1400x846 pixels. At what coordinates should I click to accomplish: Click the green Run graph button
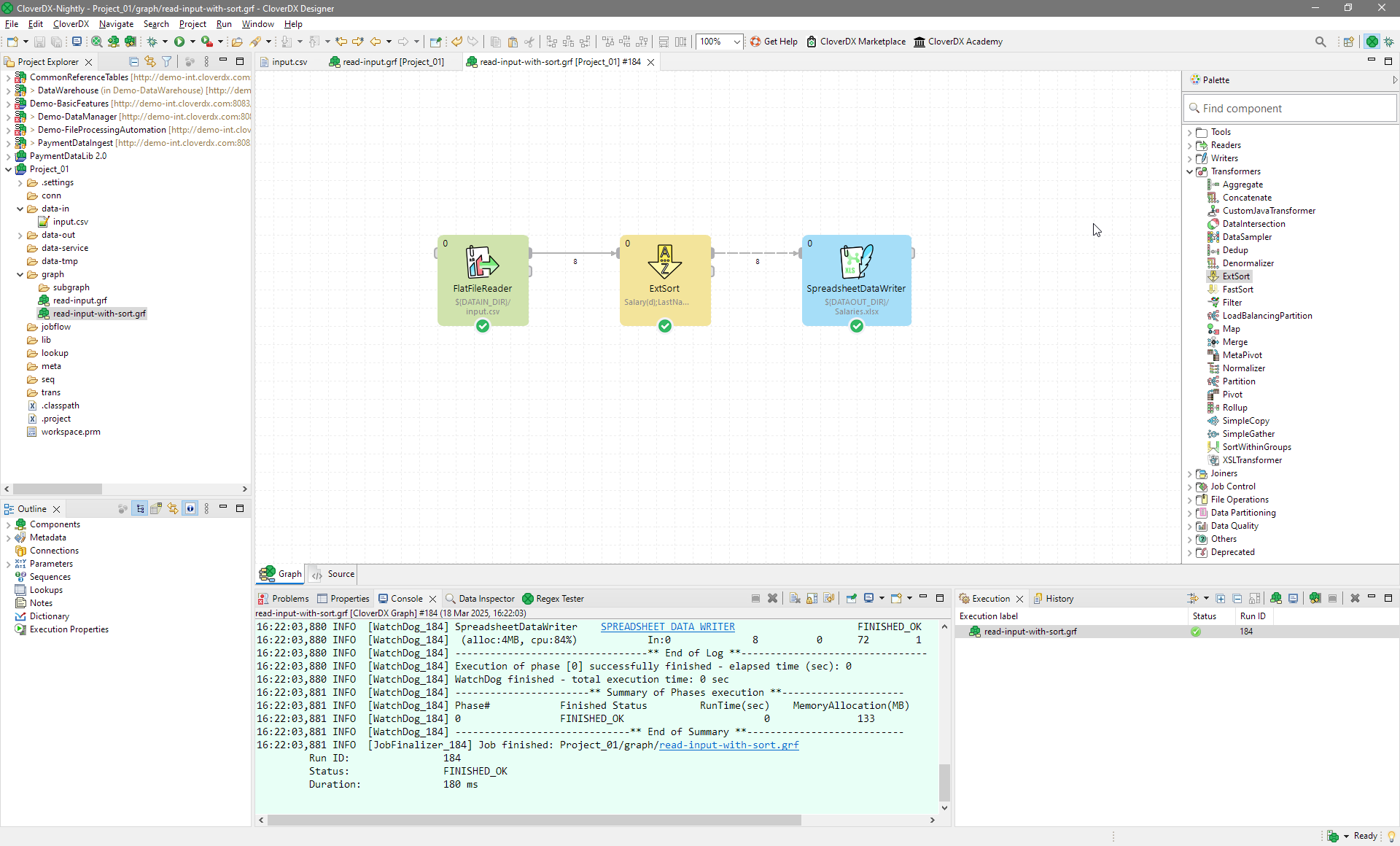(179, 42)
